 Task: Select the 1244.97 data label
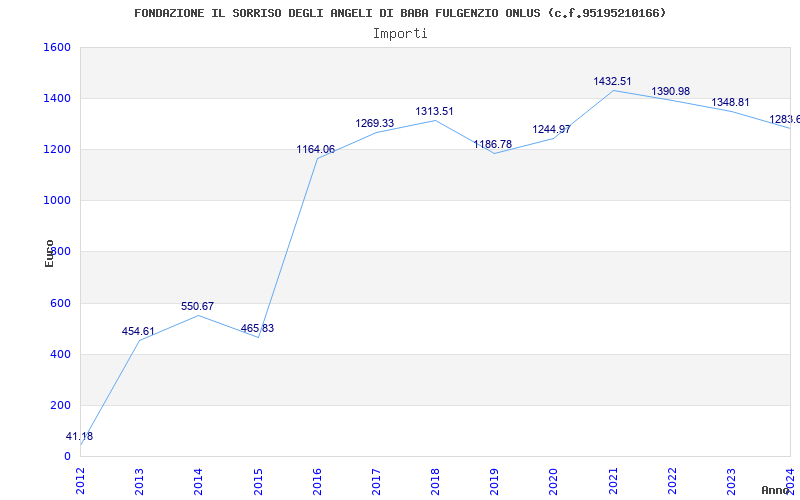552,130
